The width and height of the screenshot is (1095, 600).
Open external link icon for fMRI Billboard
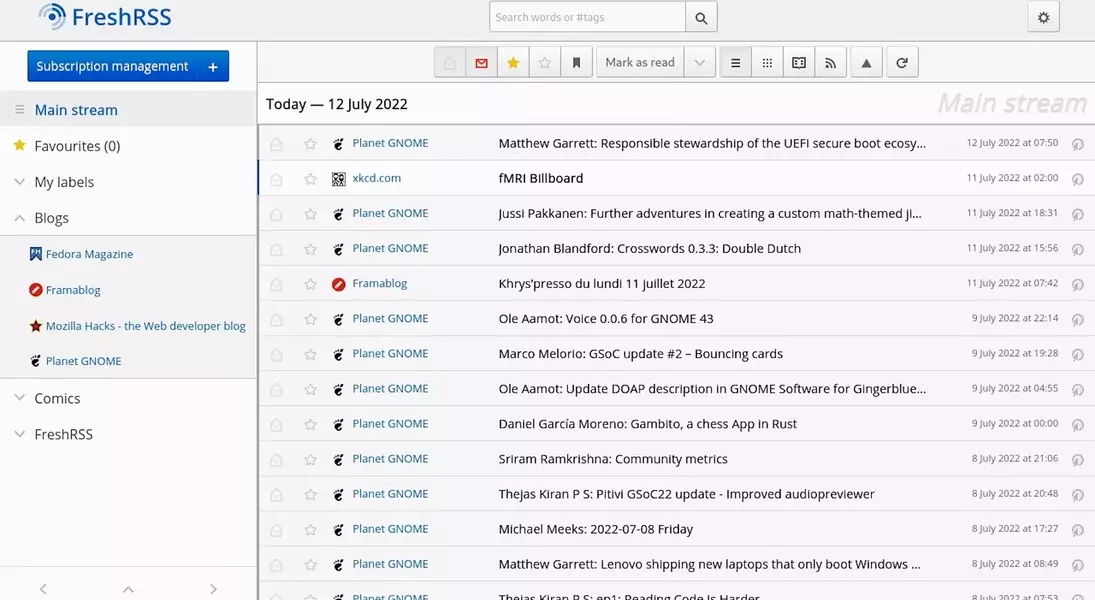(x=1078, y=179)
